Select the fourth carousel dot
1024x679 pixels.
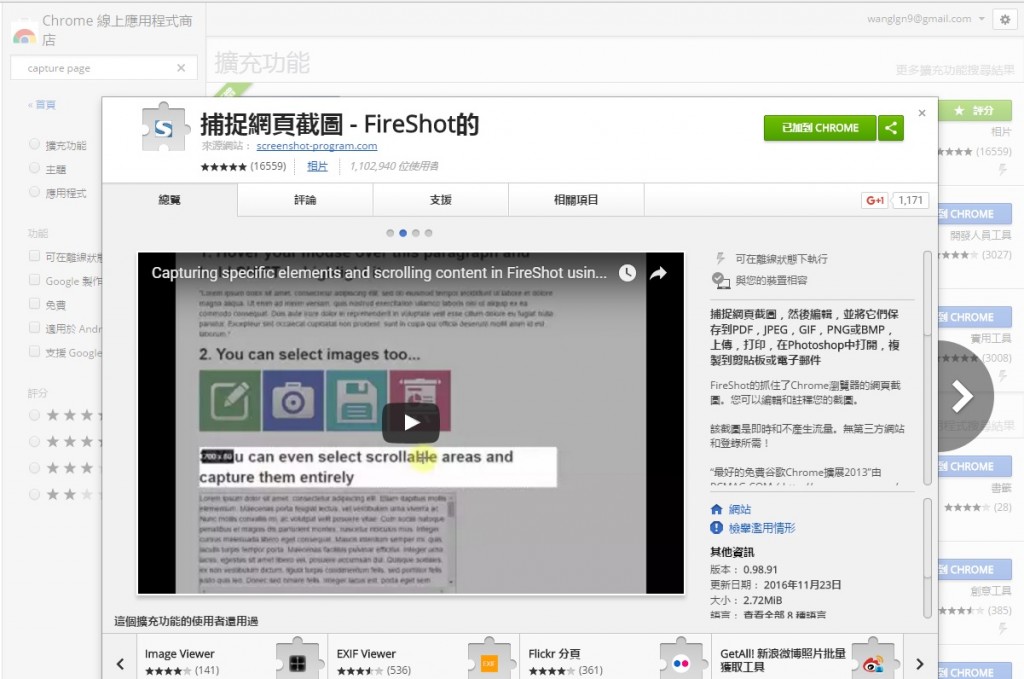tap(428, 233)
